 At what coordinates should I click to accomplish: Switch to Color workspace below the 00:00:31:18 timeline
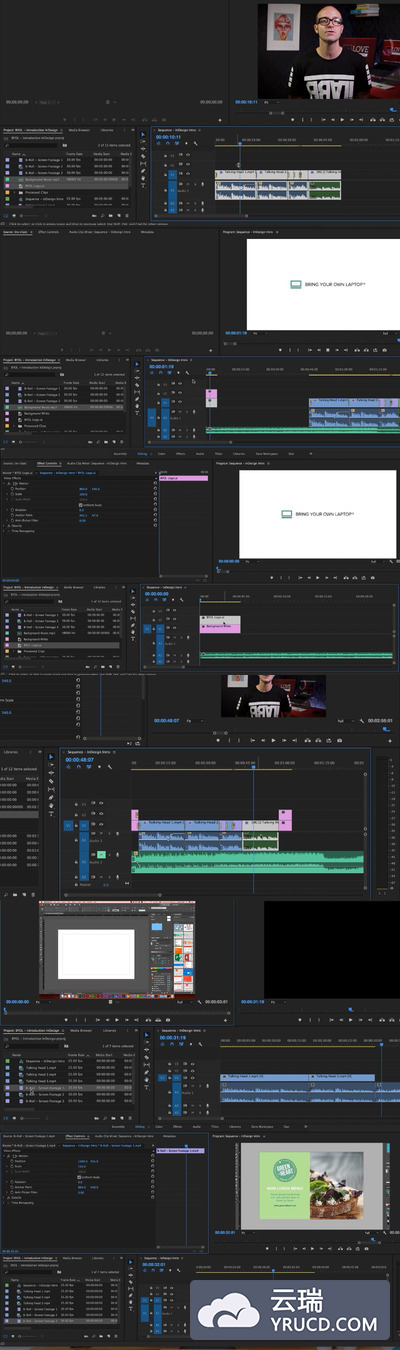[x=159, y=1127]
